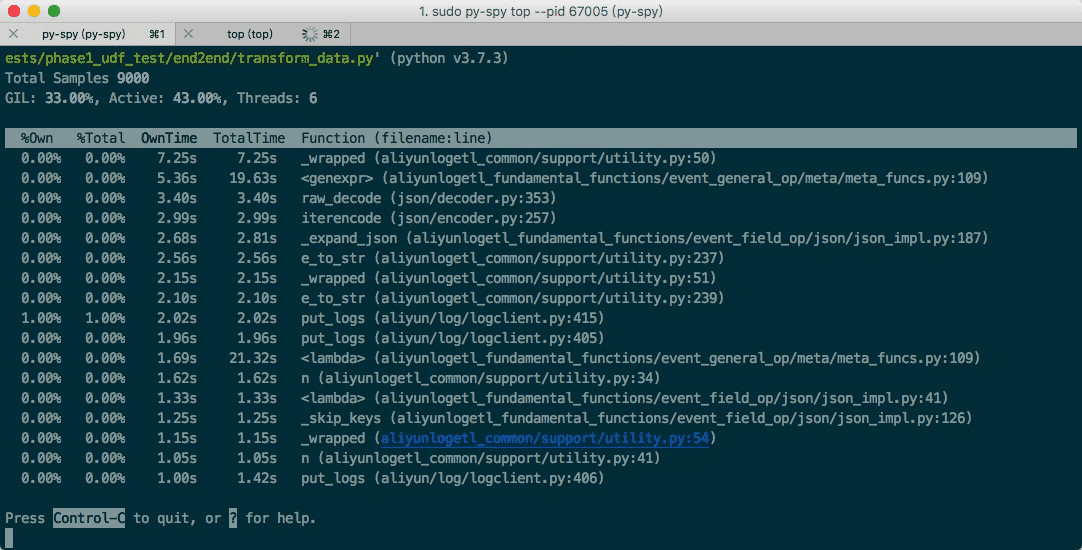Click the 5.36s OwnTime value
The width and height of the screenshot is (1082, 550).
(x=177, y=178)
